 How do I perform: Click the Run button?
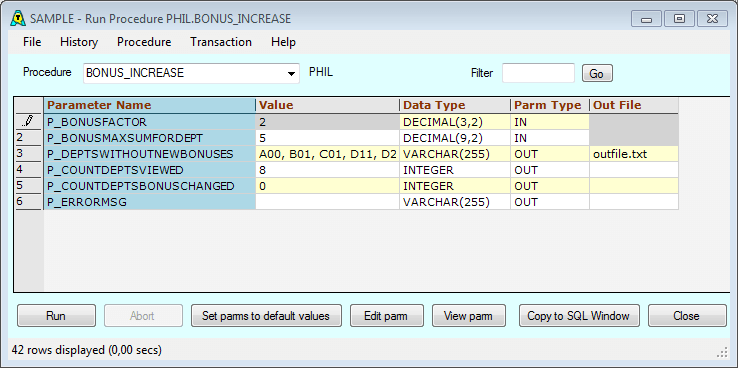coord(56,316)
